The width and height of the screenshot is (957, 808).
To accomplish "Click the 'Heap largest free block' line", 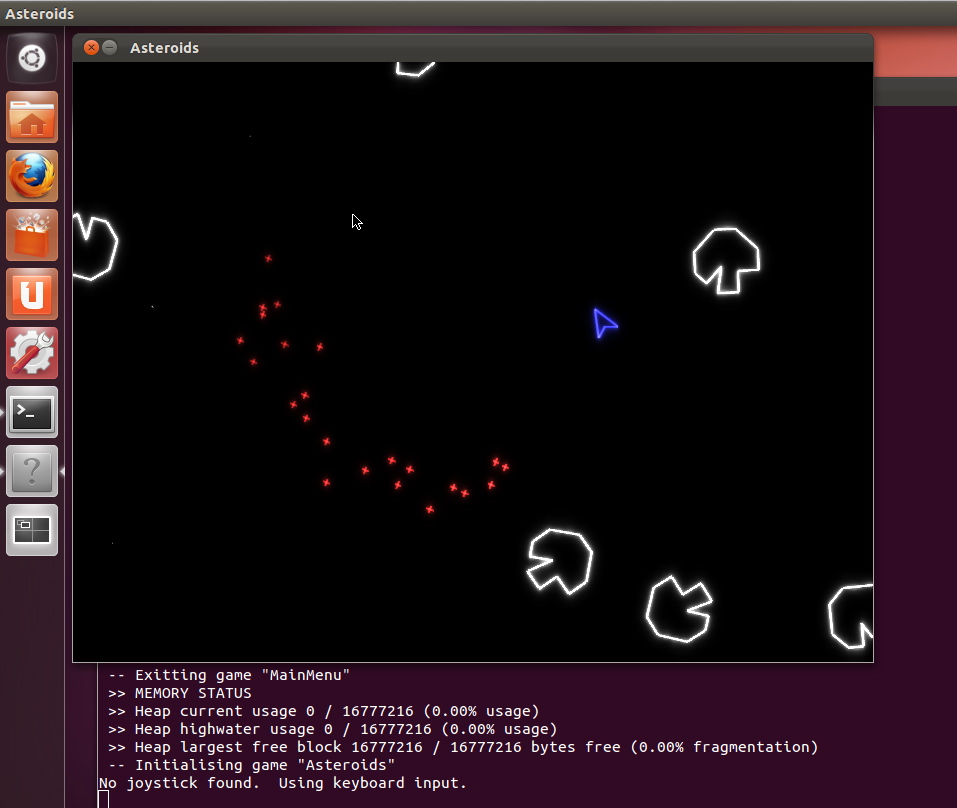I will click(x=463, y=747).
